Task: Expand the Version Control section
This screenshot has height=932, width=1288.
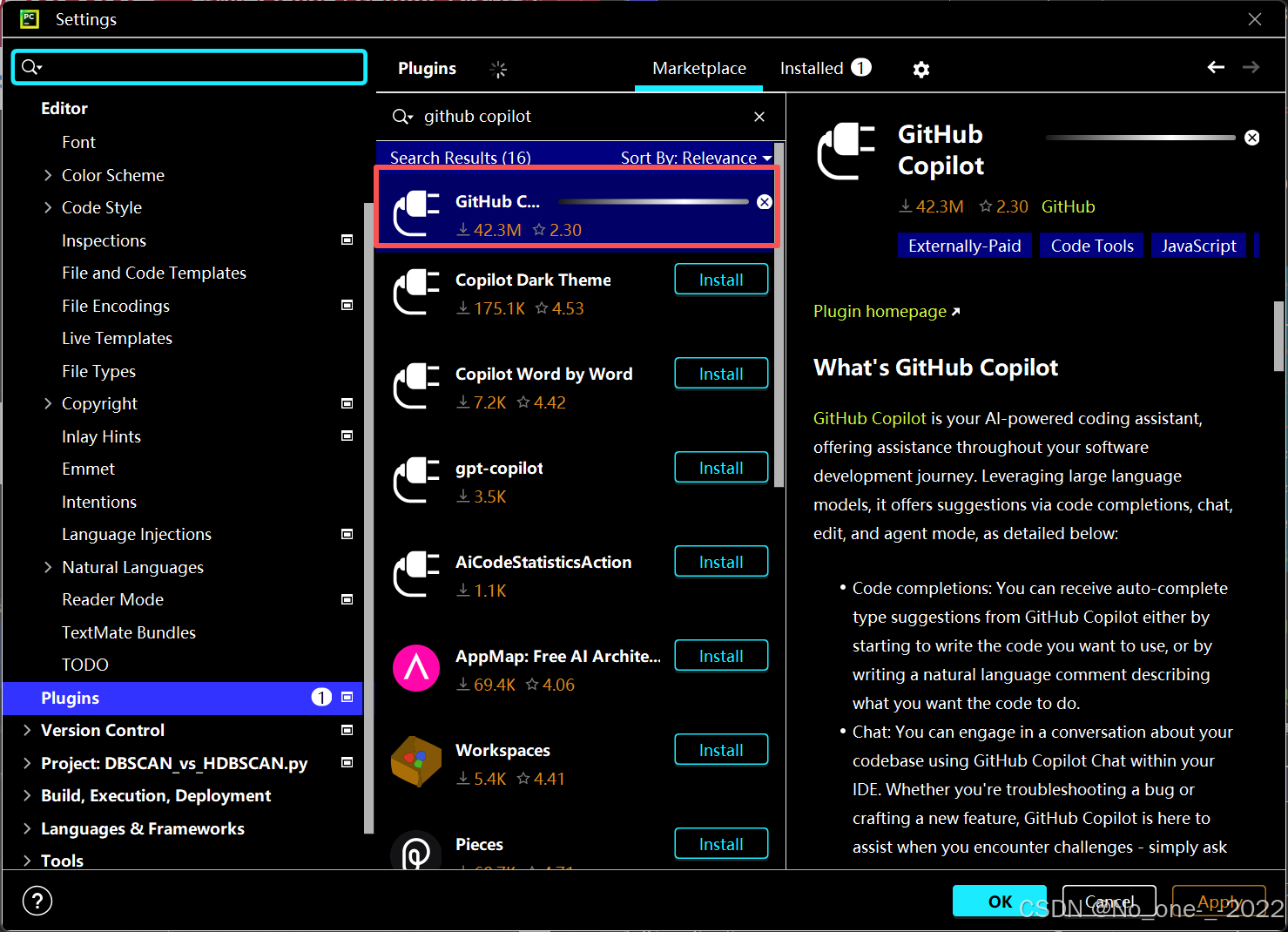Action: point(27,730)
